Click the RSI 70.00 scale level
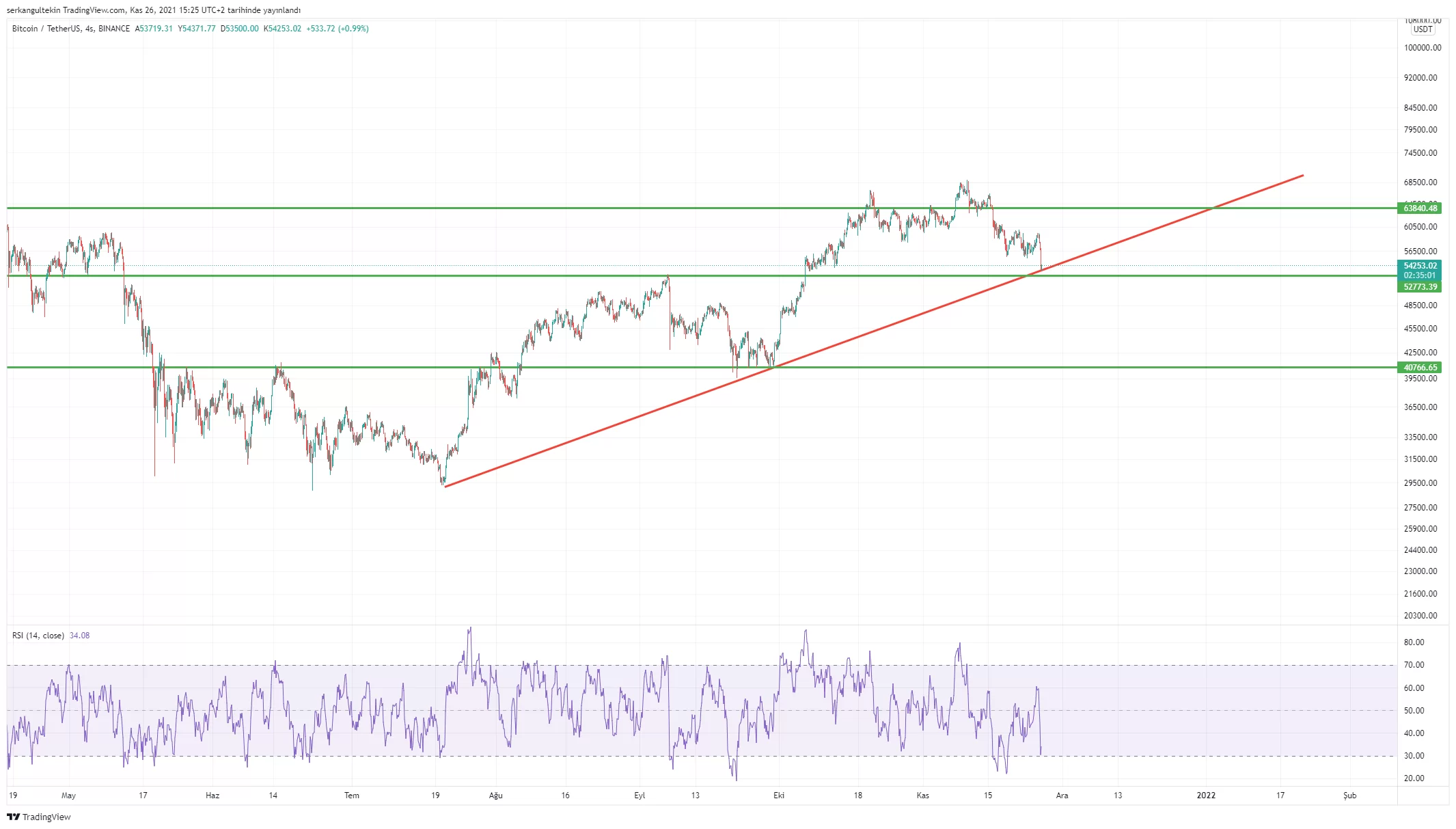1456x829 pixels. (1414, 665)
